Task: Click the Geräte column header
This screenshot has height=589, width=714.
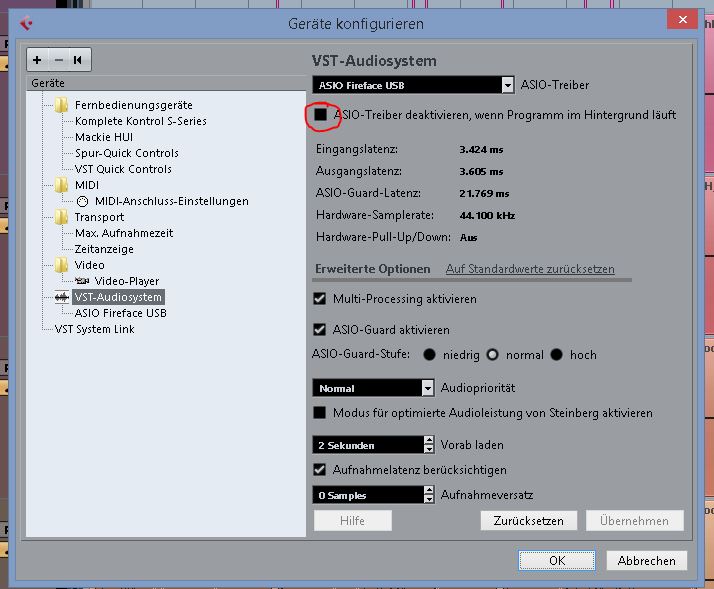Action: pos(166,83)
